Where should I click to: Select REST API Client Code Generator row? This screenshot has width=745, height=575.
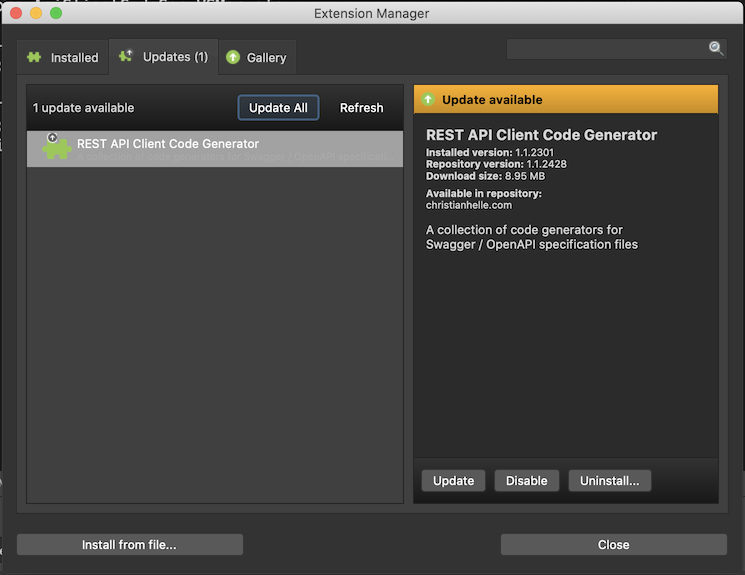[x=215, y=149]
